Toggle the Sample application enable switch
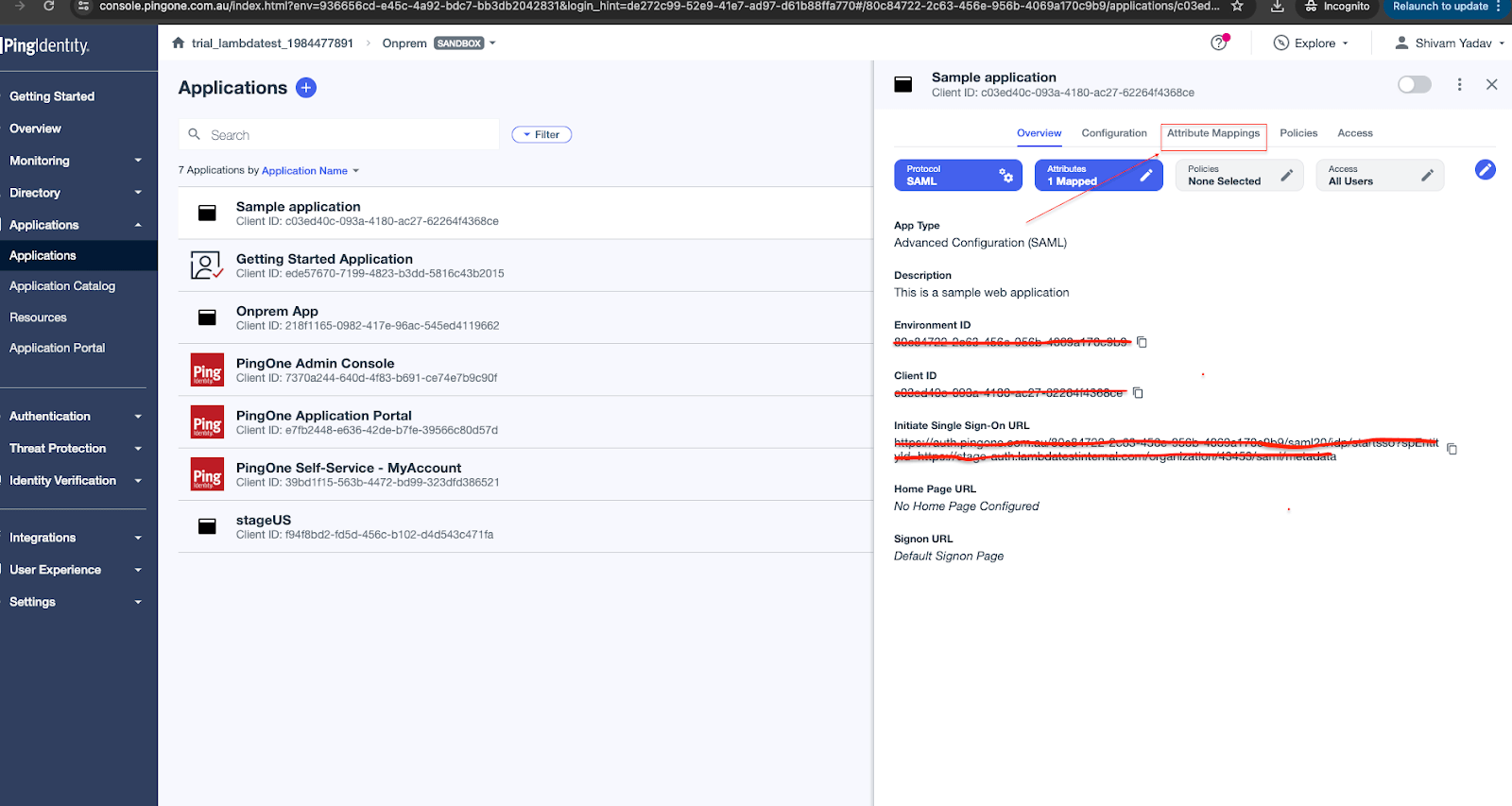The height and width of the screenshot is (806, 1512). [1415, 84]
